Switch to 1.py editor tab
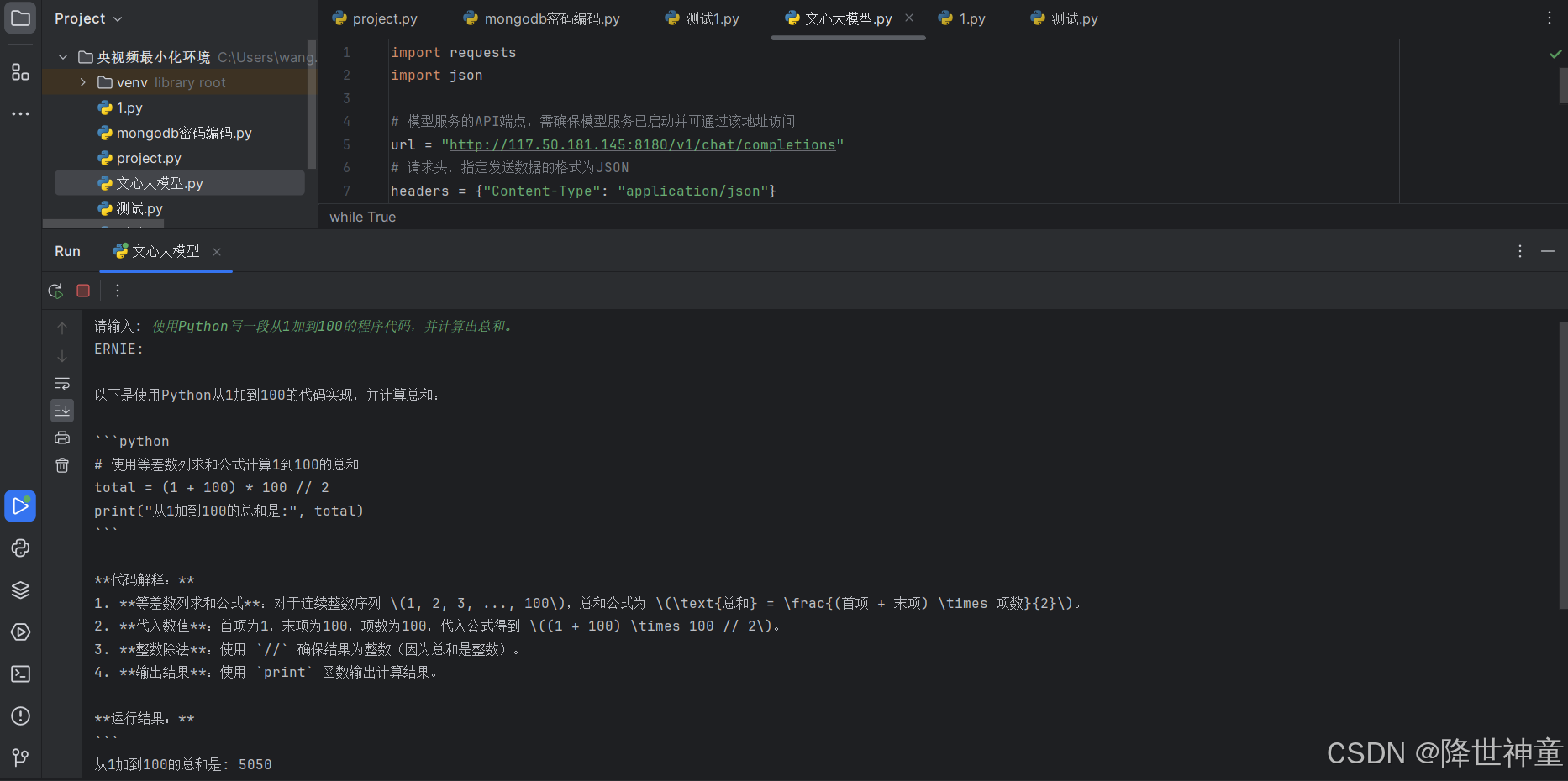 click(x=962, y=18)
